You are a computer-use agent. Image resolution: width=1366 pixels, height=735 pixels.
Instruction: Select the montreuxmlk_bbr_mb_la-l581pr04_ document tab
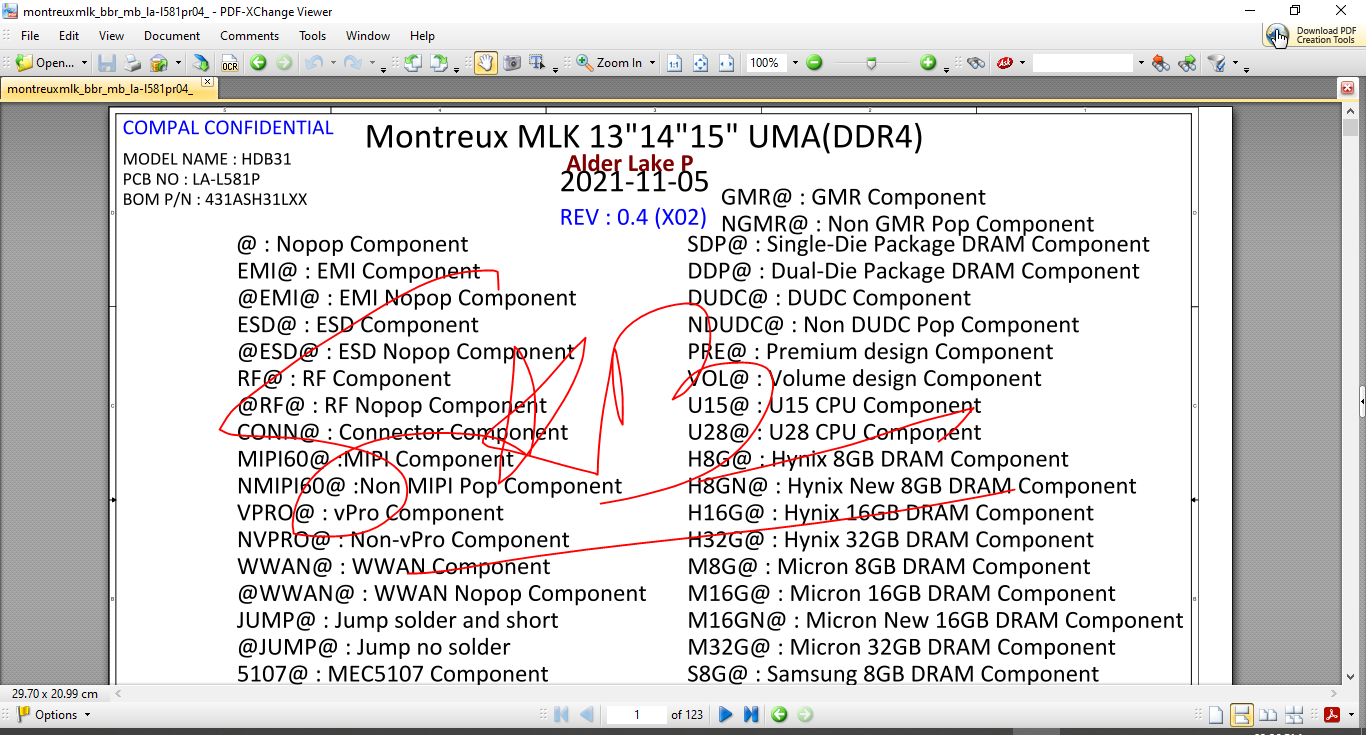[x=100, y=88]
